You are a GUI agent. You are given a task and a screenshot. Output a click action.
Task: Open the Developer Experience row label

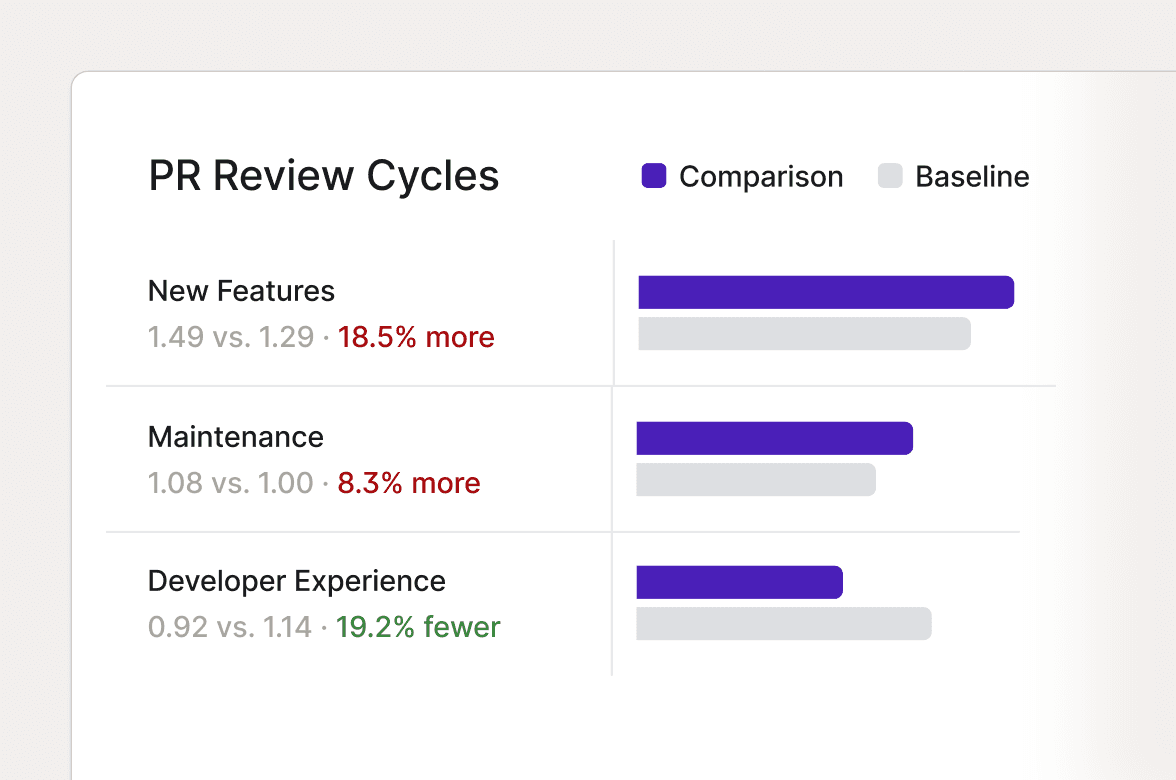click(297, 582)
